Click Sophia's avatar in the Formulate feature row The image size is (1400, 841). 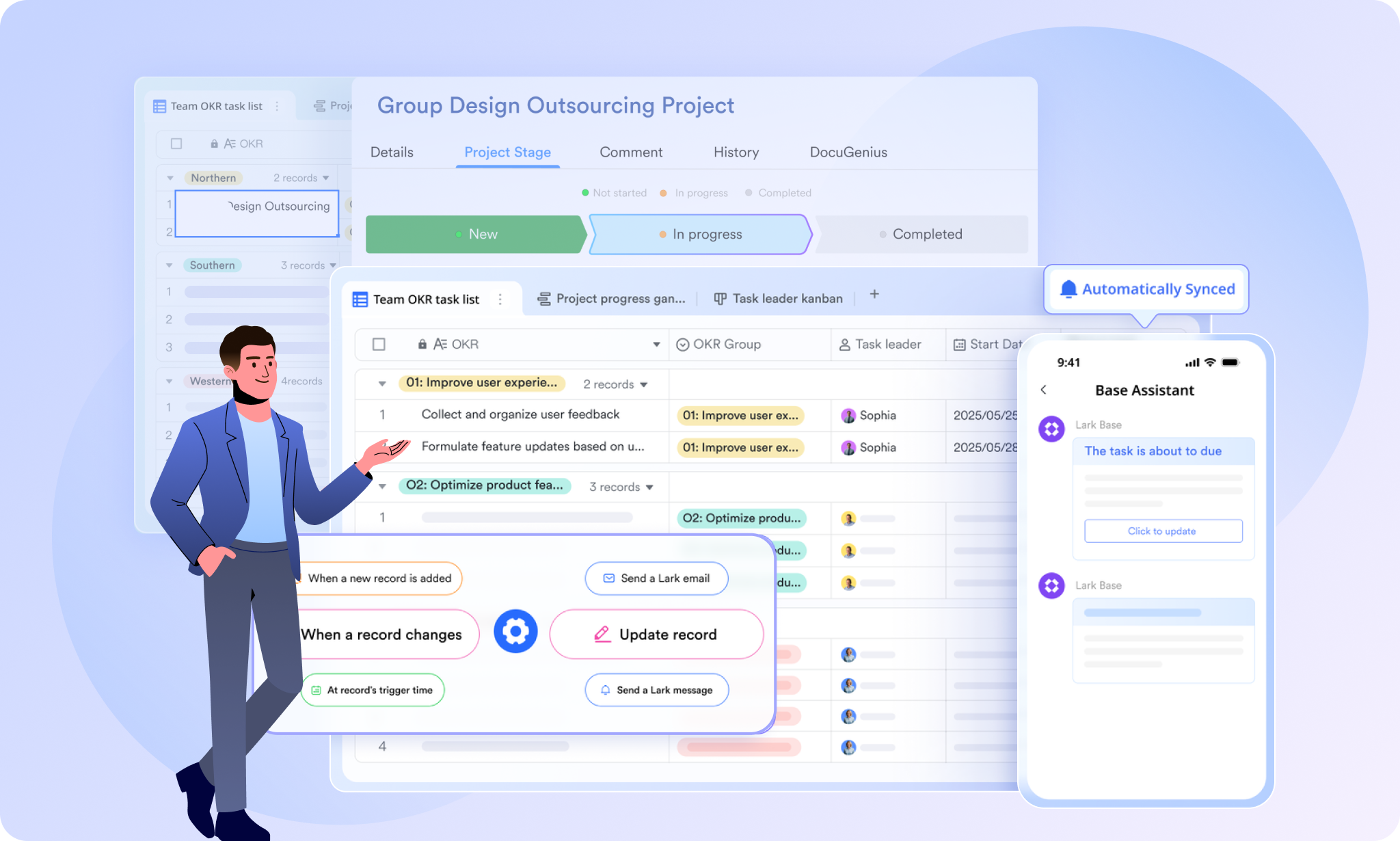tap(848, 447)
